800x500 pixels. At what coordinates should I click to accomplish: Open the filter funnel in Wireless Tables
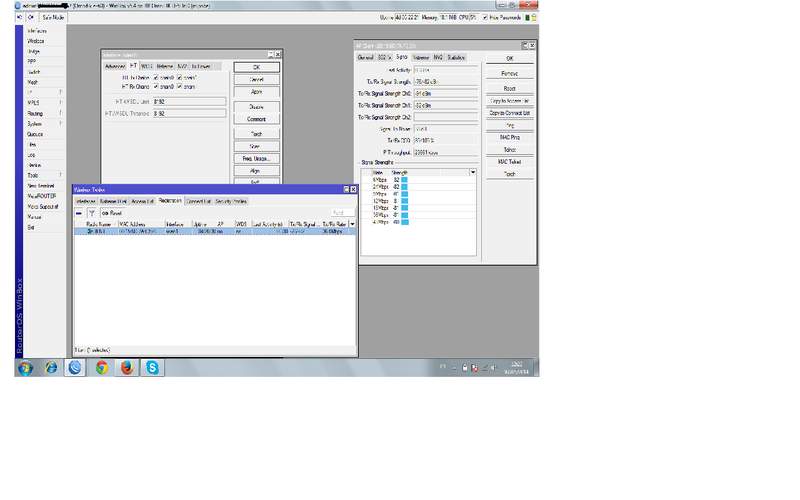(x=92, y=213)
